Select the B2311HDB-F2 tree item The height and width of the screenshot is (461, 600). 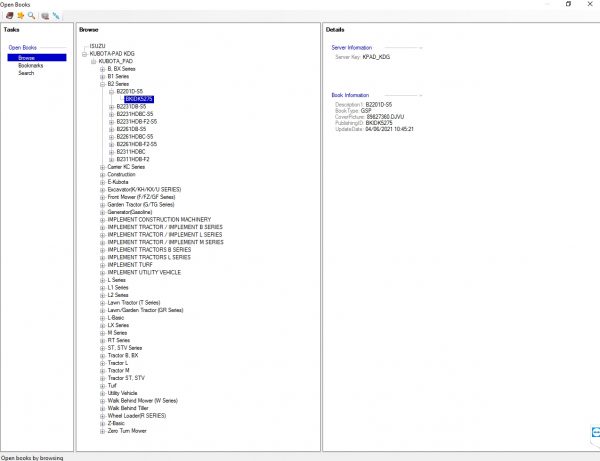[x=133, y=159]
